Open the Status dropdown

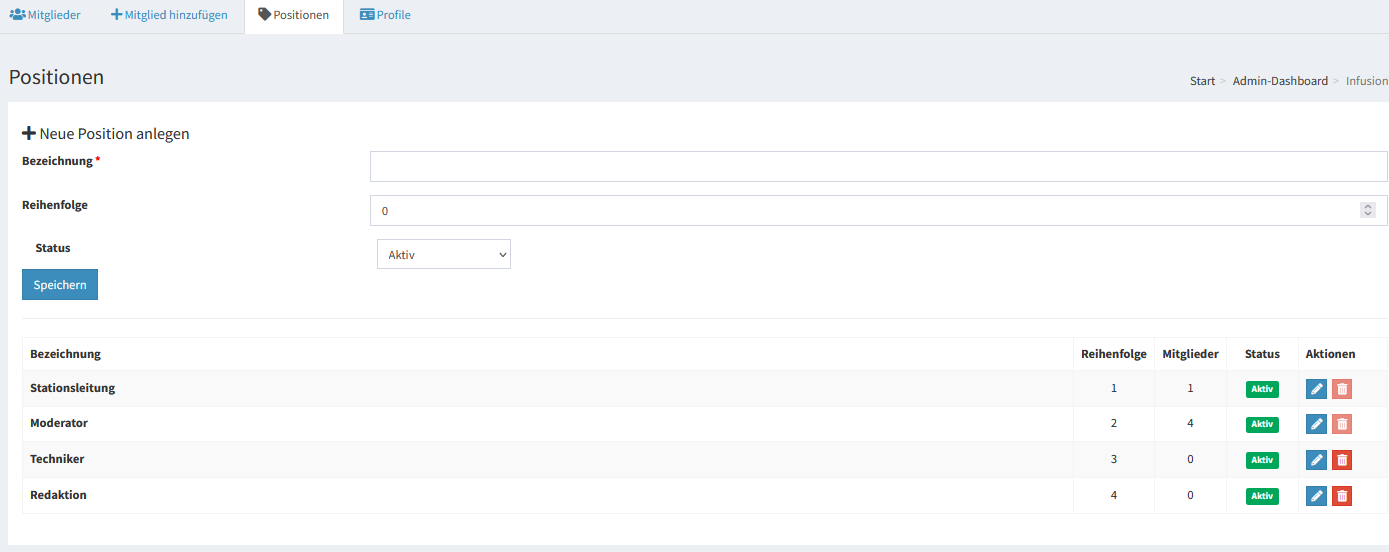click(x=443, y=254)
